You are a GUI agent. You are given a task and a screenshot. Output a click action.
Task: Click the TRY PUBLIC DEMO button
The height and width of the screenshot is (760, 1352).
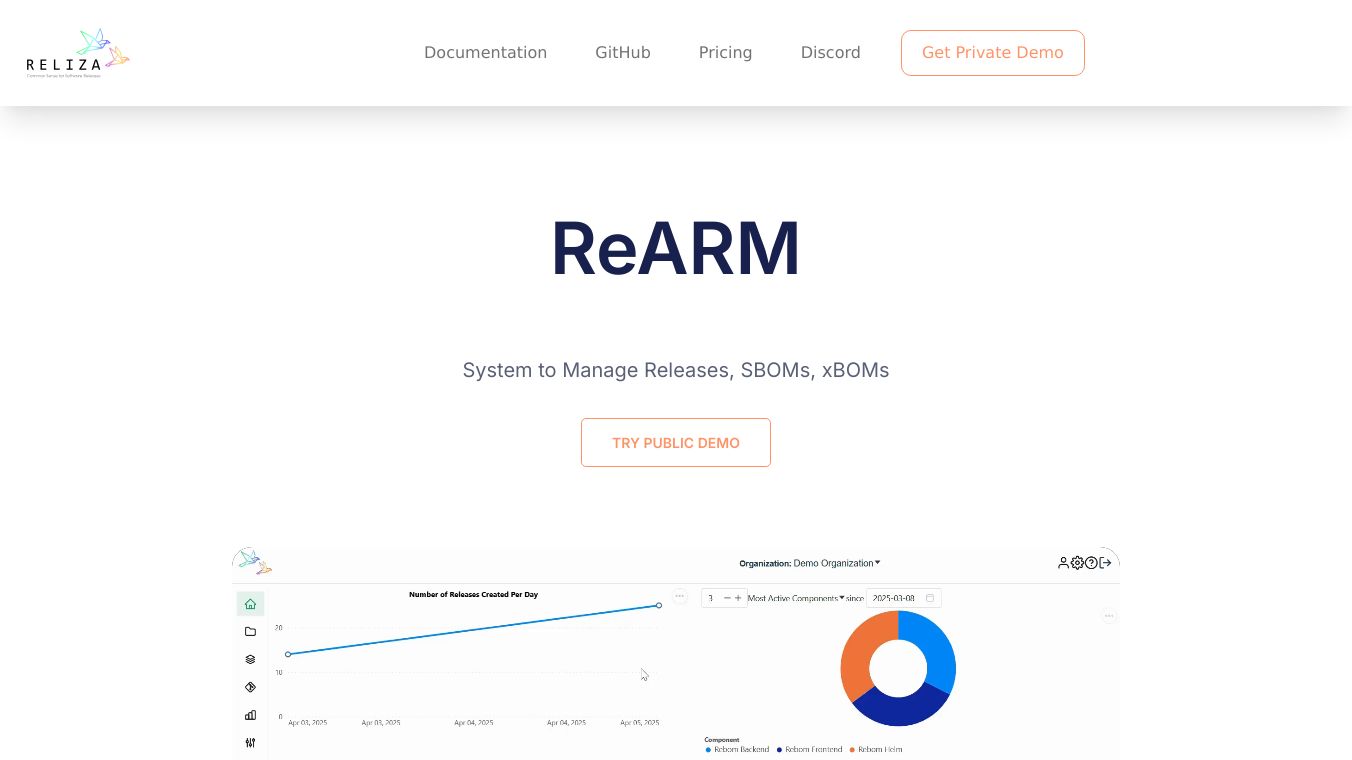click(x=676, y=443)
